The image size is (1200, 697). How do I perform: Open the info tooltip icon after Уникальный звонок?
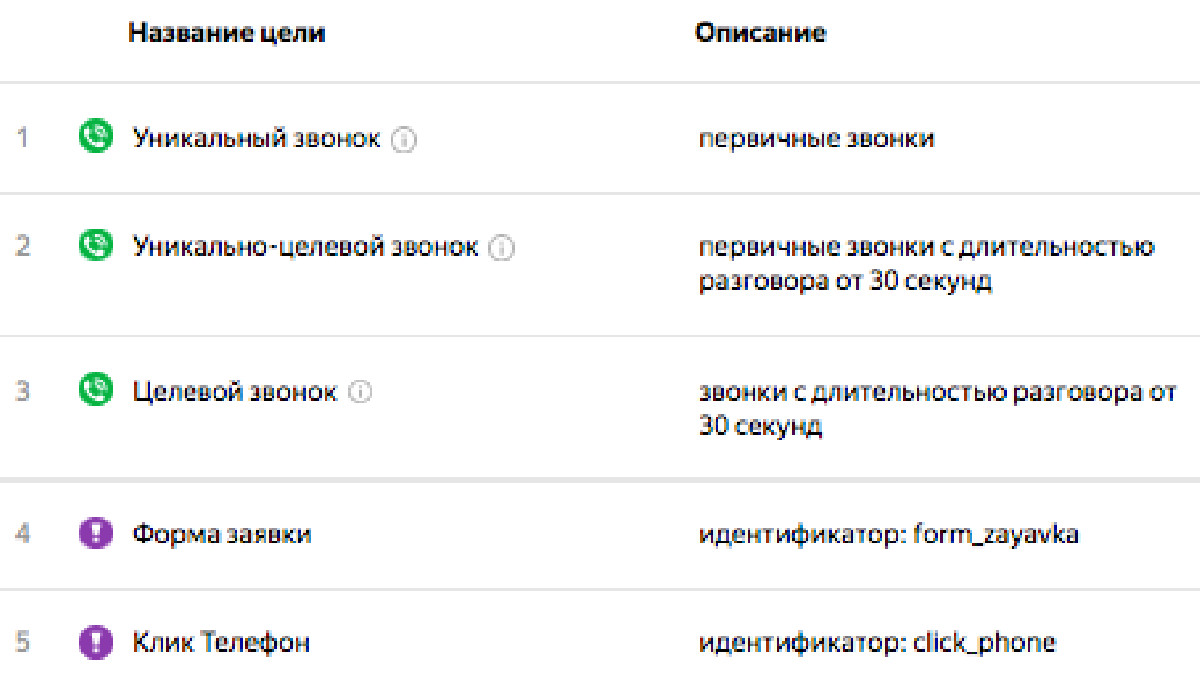pos(403,140)
